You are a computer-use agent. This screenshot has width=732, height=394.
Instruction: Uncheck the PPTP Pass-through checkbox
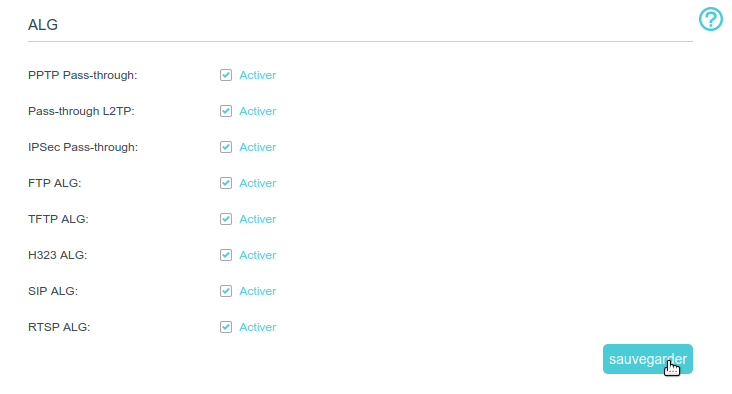click(x=226, y=75)
